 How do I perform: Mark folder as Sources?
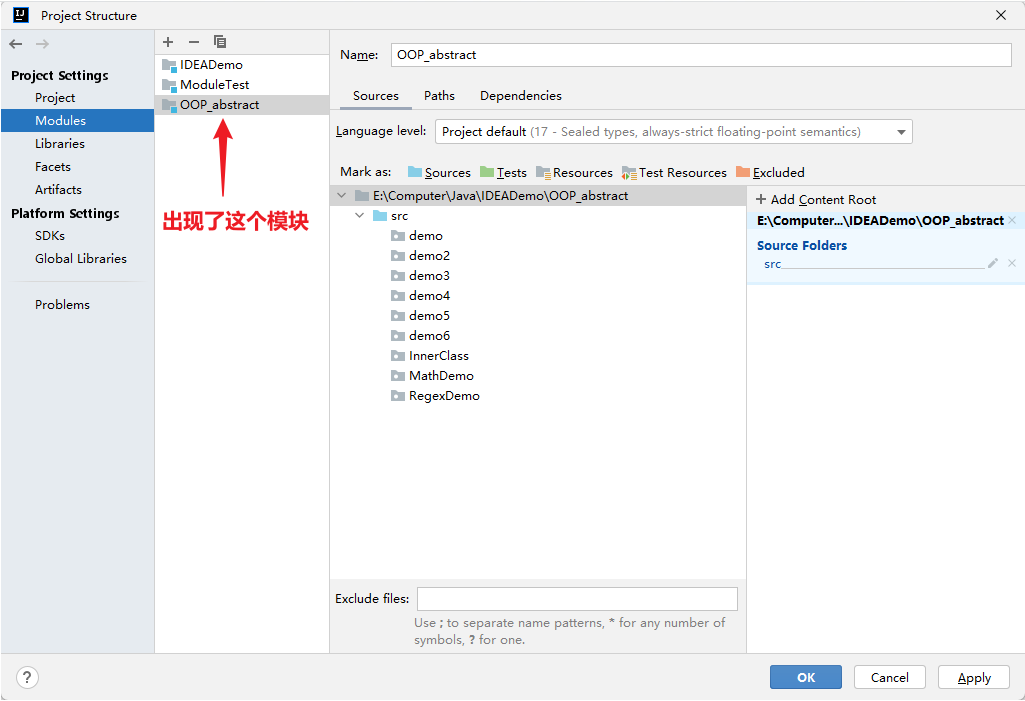pos(439,173)
